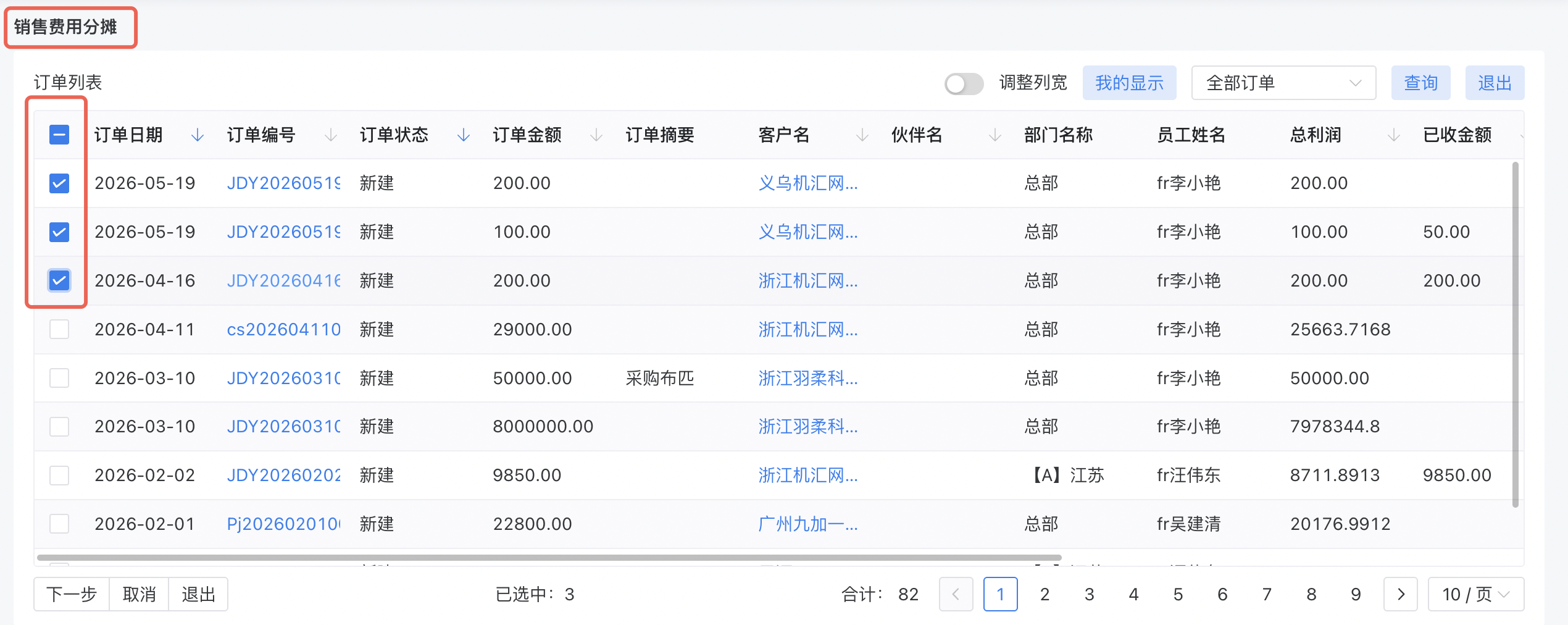Click the 员工姓名 column header

1191,135
